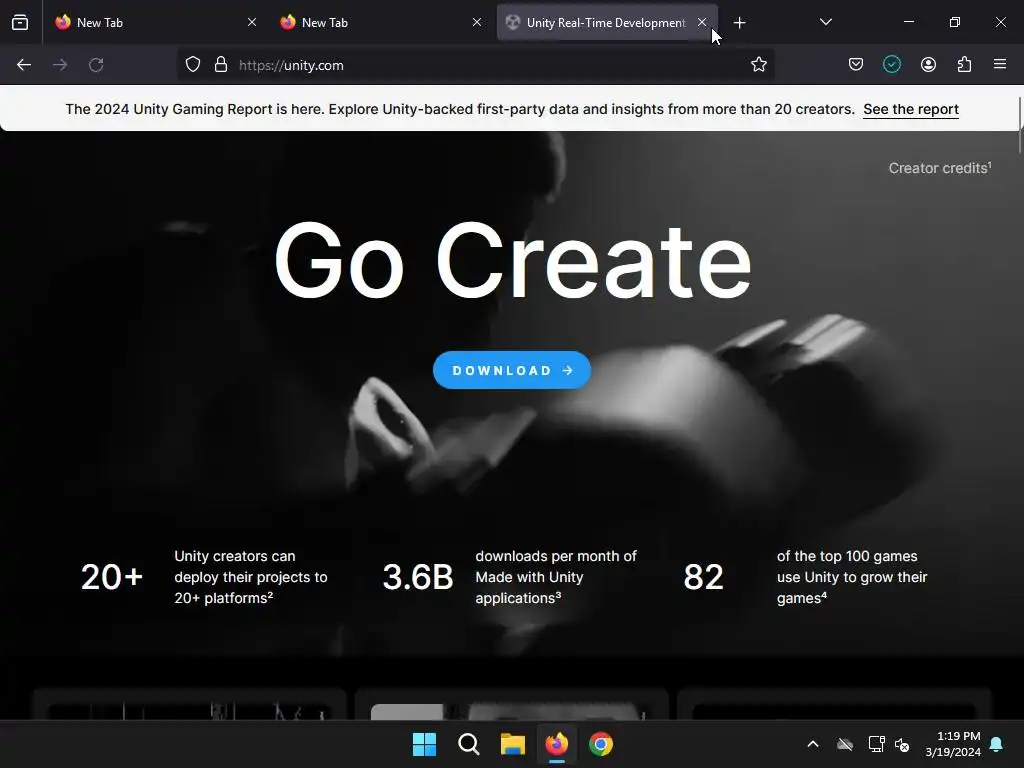
Task: Open the Windows Start menu
Action: (424, 744)
